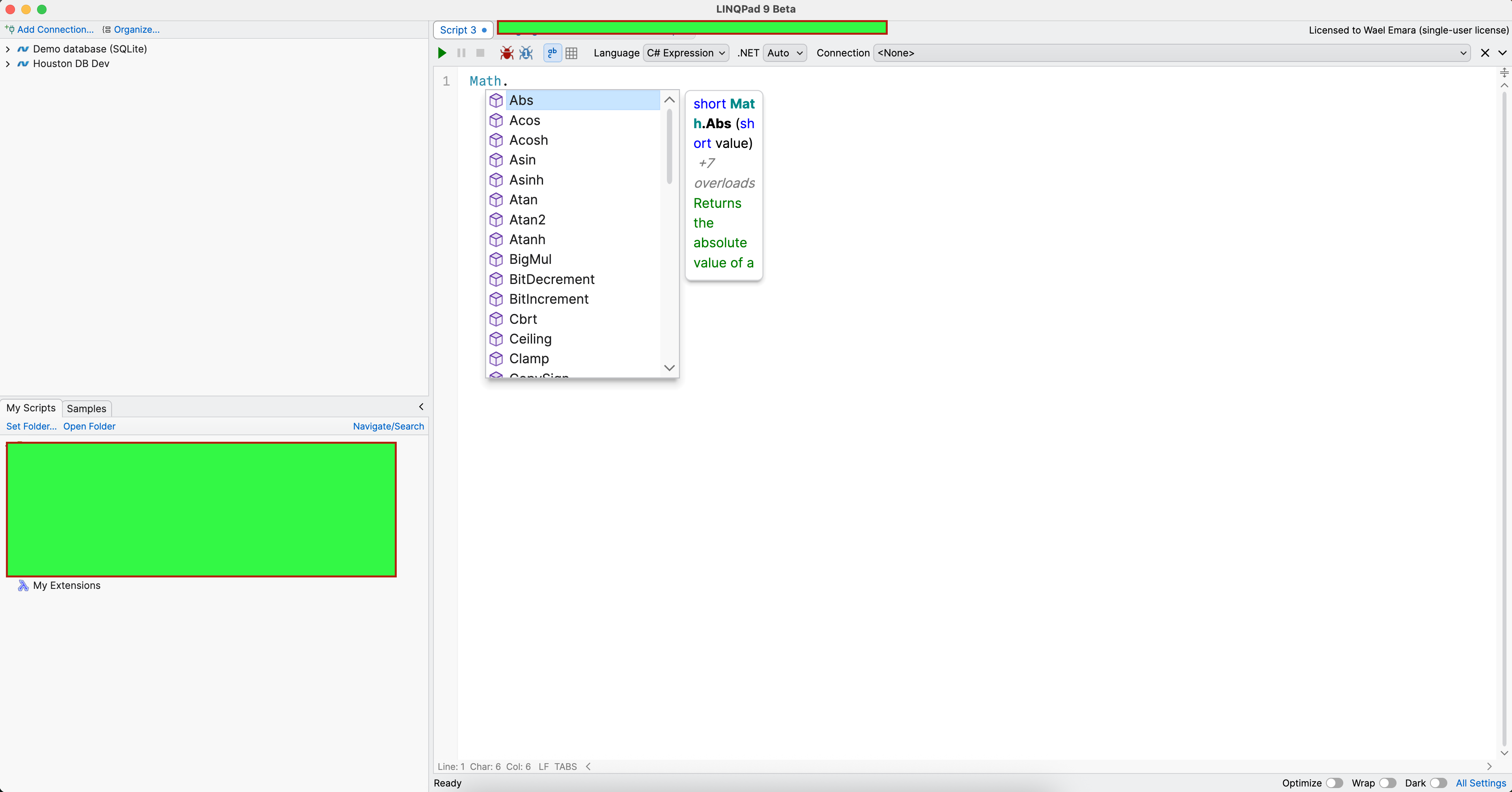
Task: Click the Stop execution square icon
Action: point(480,53)
